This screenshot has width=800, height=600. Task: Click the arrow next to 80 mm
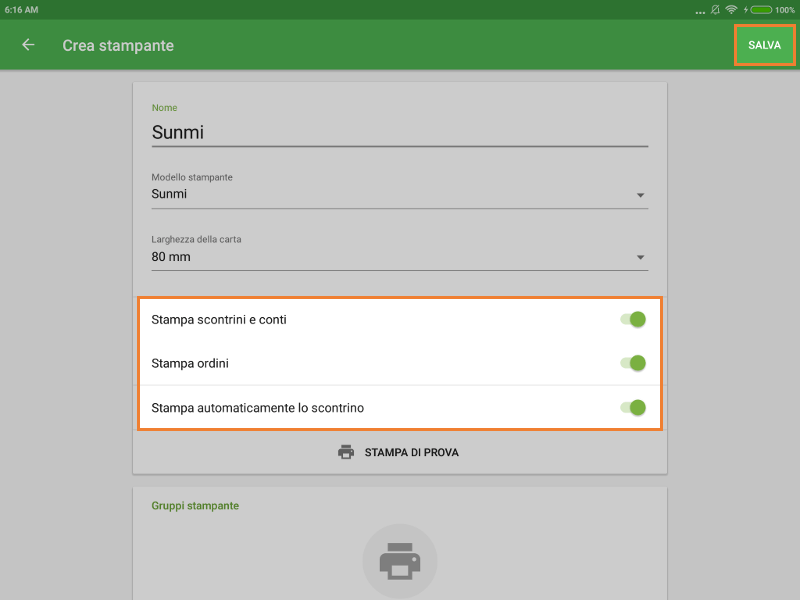click(x=640, y=258)
